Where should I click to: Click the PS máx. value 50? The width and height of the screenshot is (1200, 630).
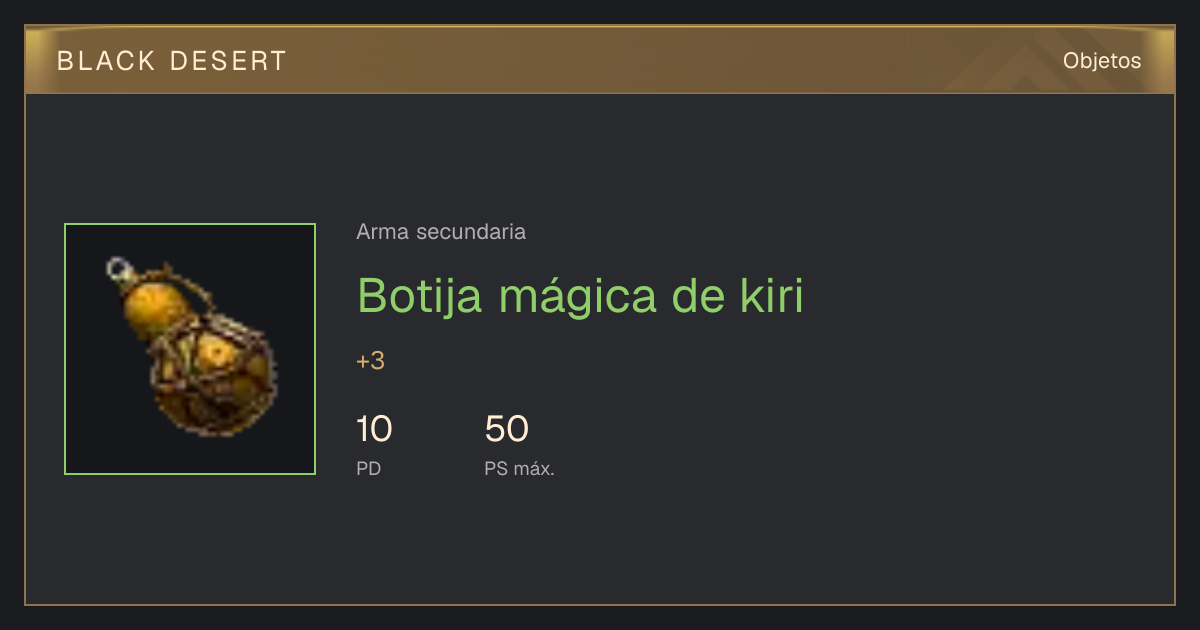506,429
